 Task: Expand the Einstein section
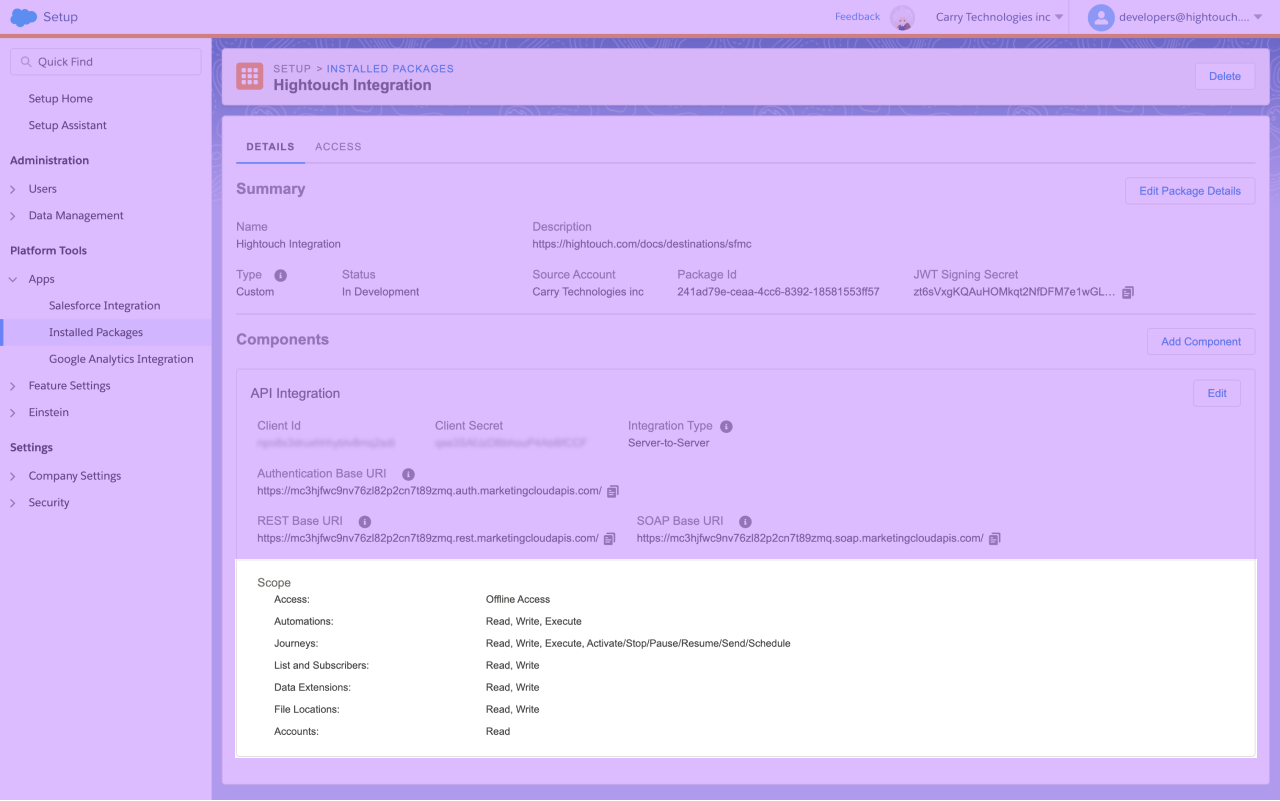13,413
